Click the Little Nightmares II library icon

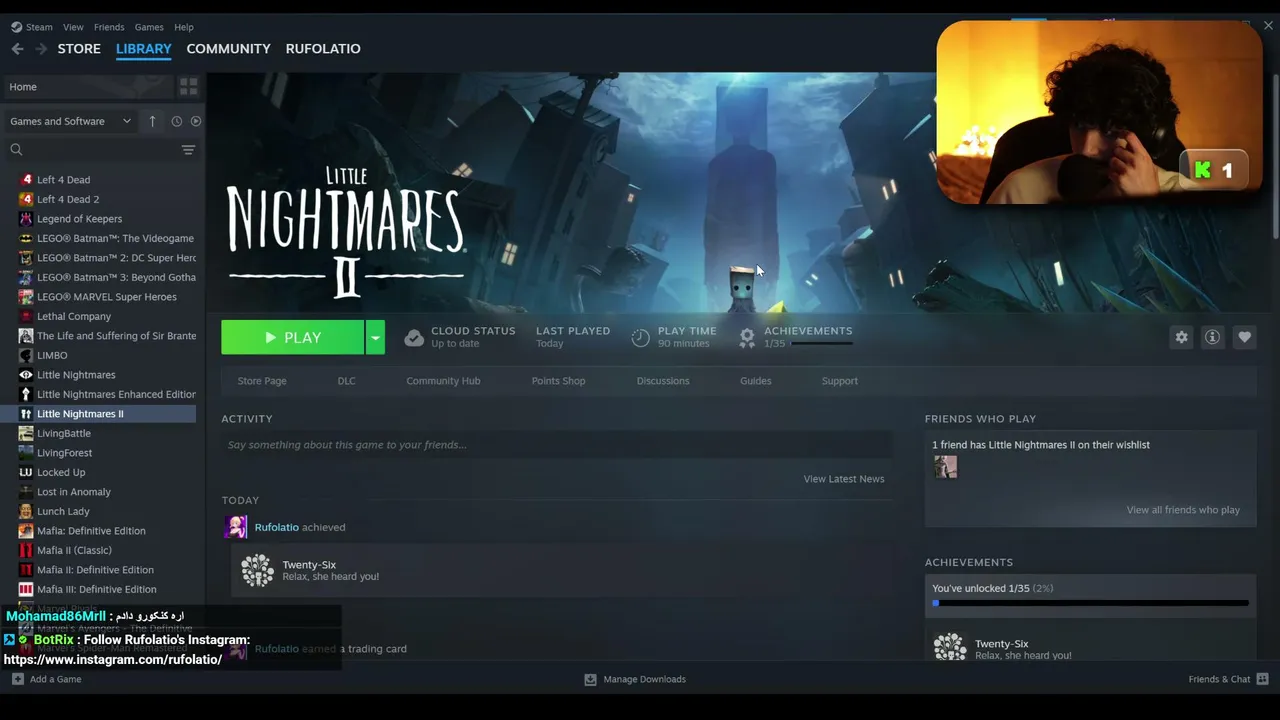(x=26, y=414)
